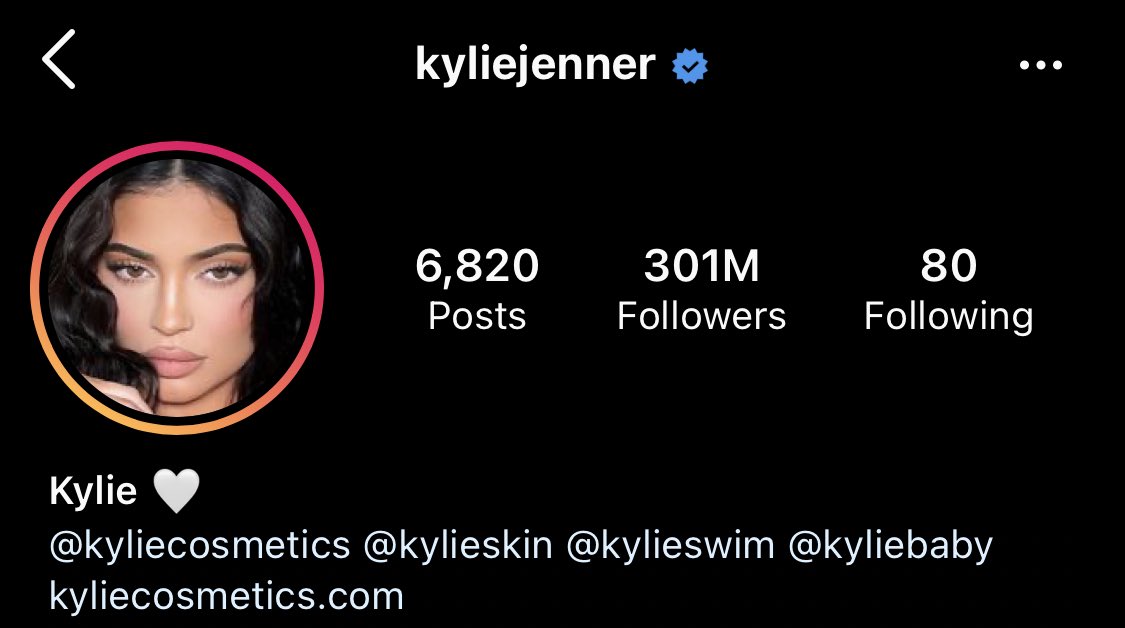Open the @kylieswim mention
The height and width of the screenshot is (628, 1125).
pos(670,545)
